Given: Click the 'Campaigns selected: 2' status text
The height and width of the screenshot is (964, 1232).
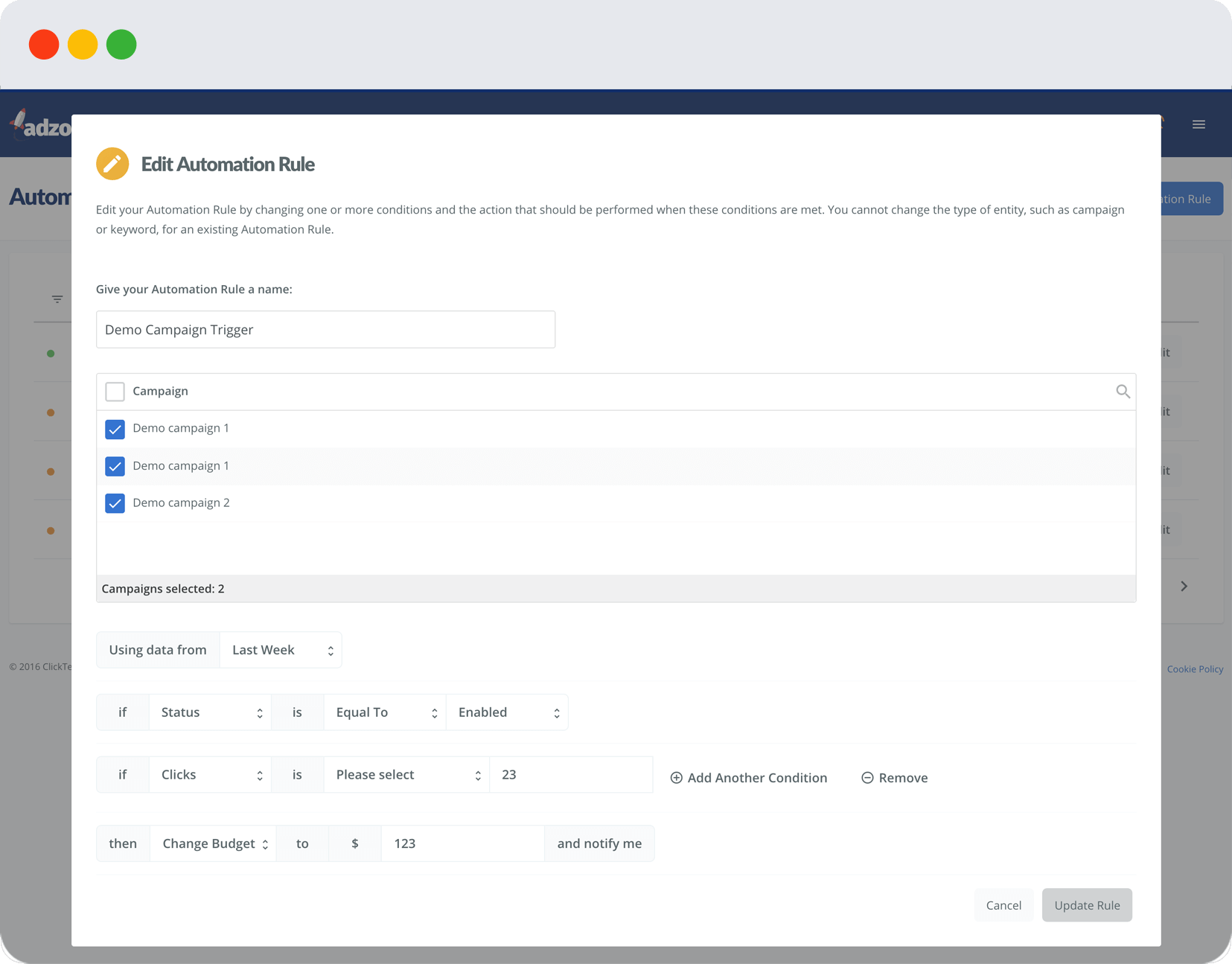Looking at the screenshot, I should 163,589.
